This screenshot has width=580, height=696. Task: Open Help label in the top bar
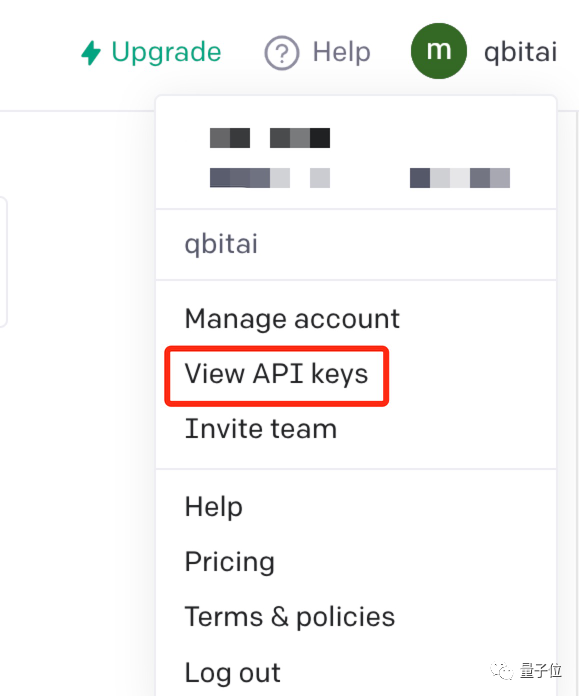tap(341, 52)
